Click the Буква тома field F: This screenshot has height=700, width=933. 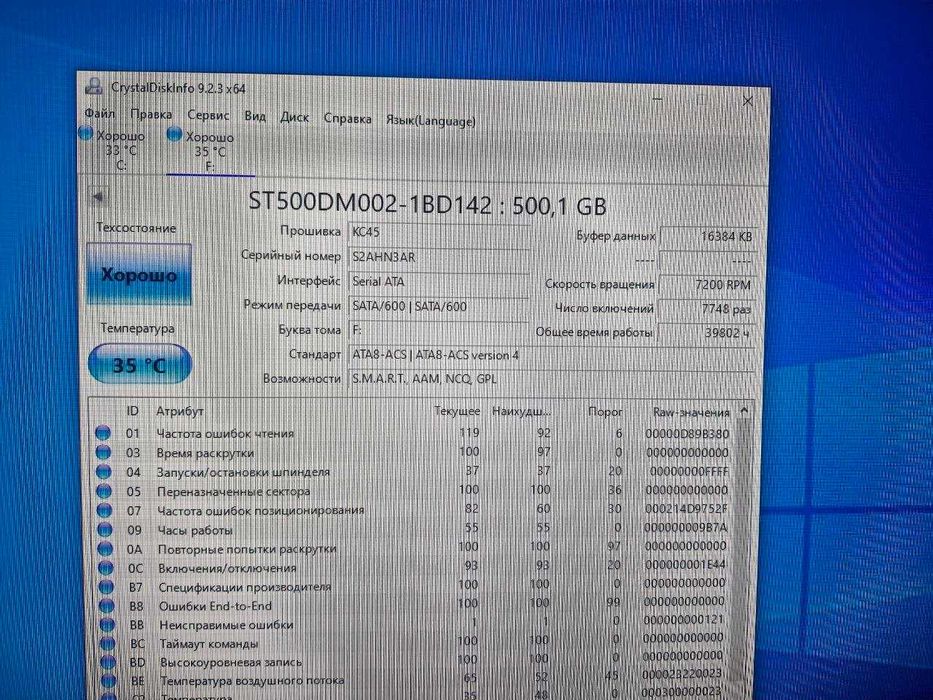[439, 330]
